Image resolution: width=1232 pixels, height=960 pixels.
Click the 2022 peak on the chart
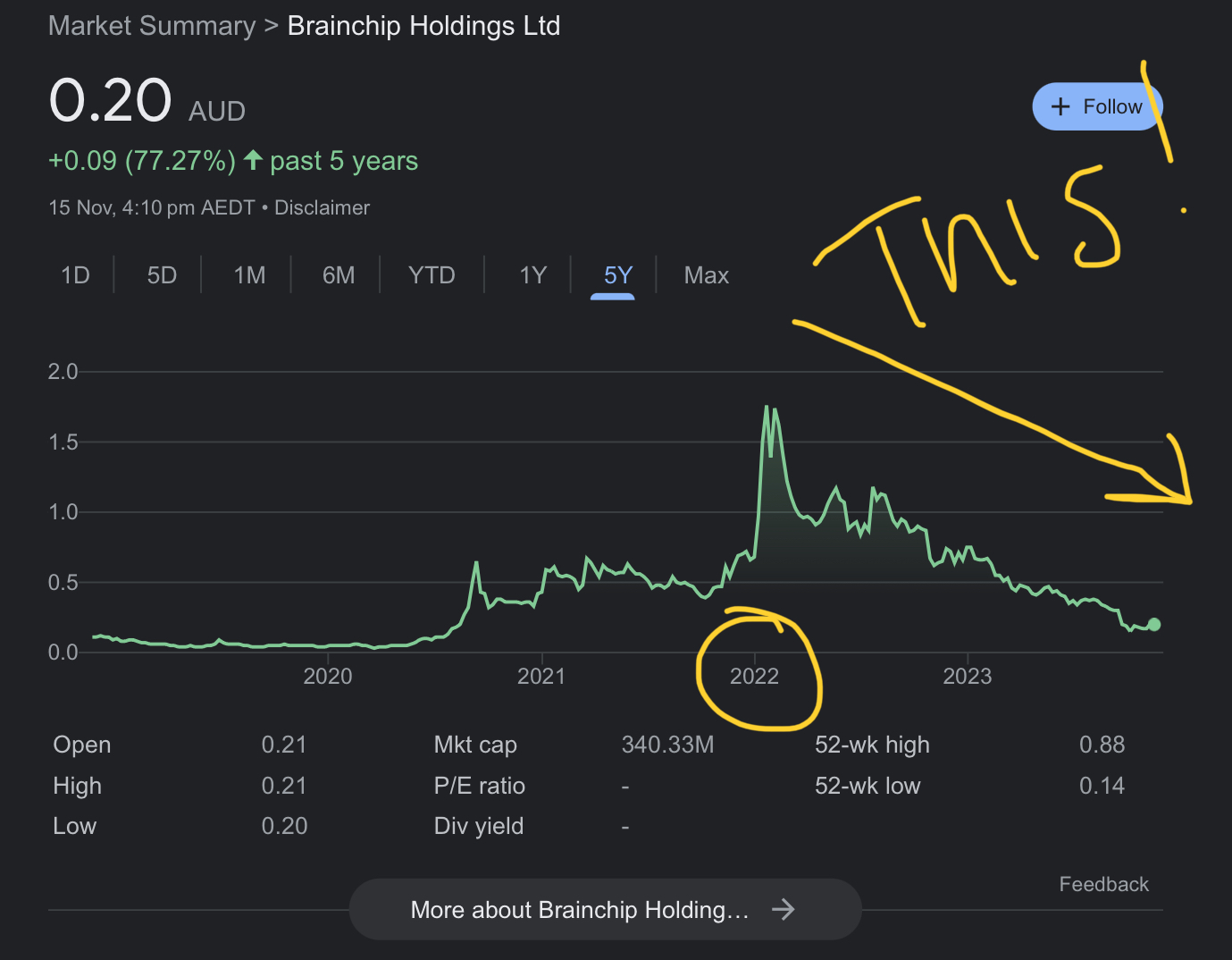point(767,408)
